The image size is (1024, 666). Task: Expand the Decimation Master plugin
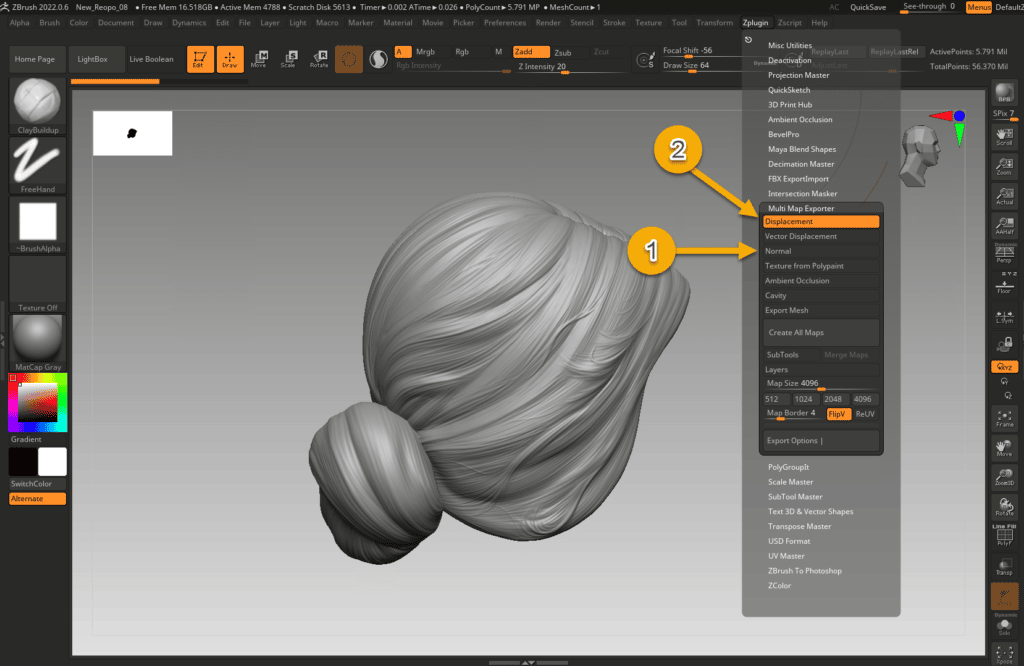[x=801, y=164]
